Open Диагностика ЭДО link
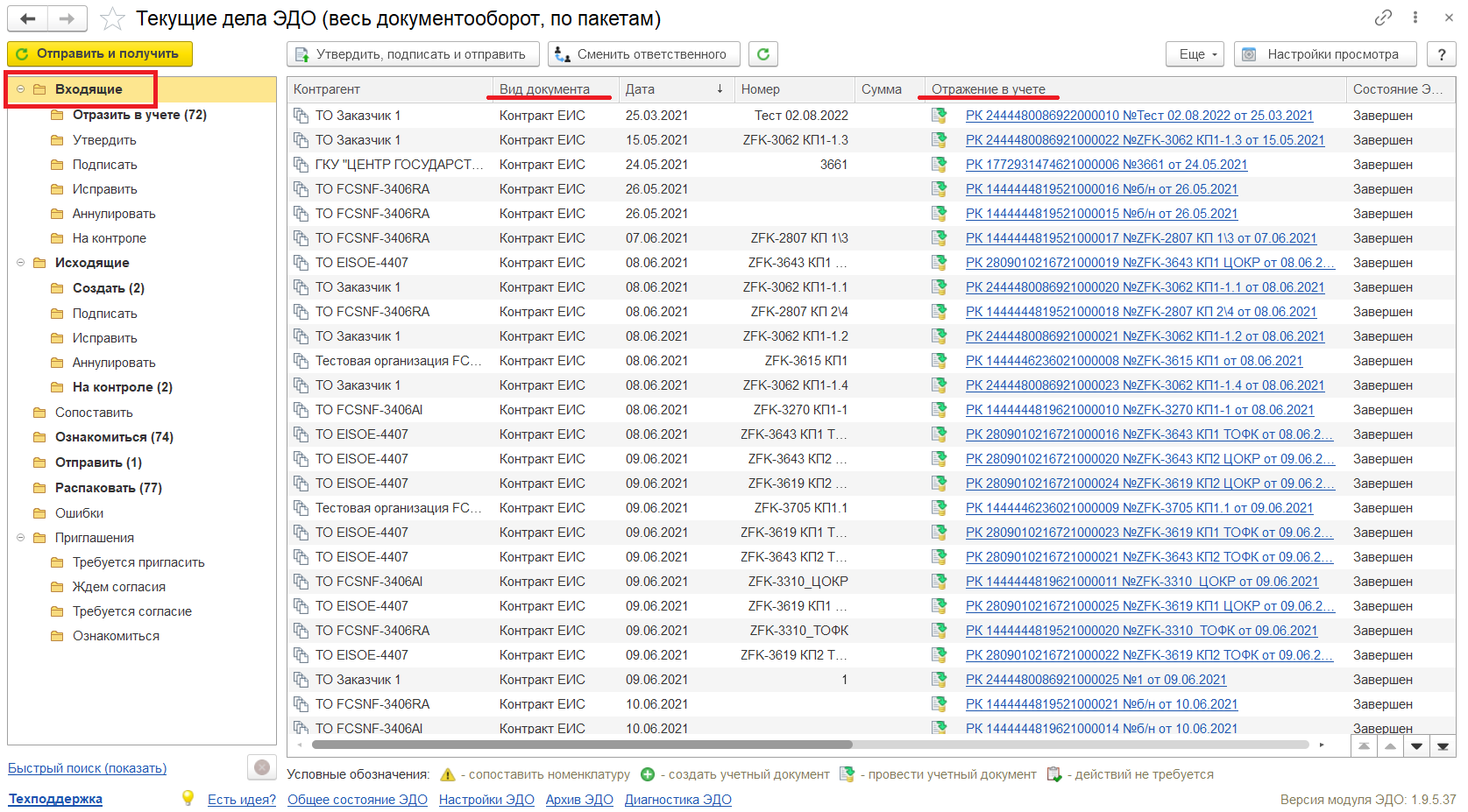Viewport: 1468px width, 812px height. pyautogui.click(x=678, y=800)
